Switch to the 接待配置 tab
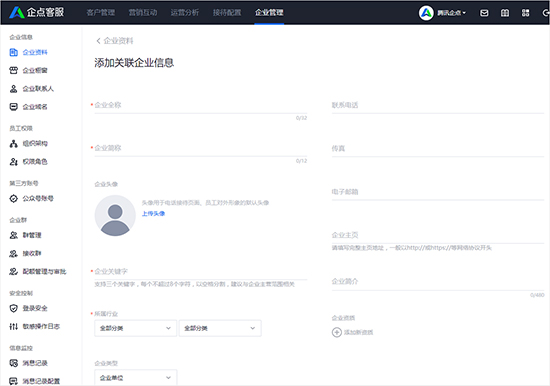550x386 pixels. point(227,13)
